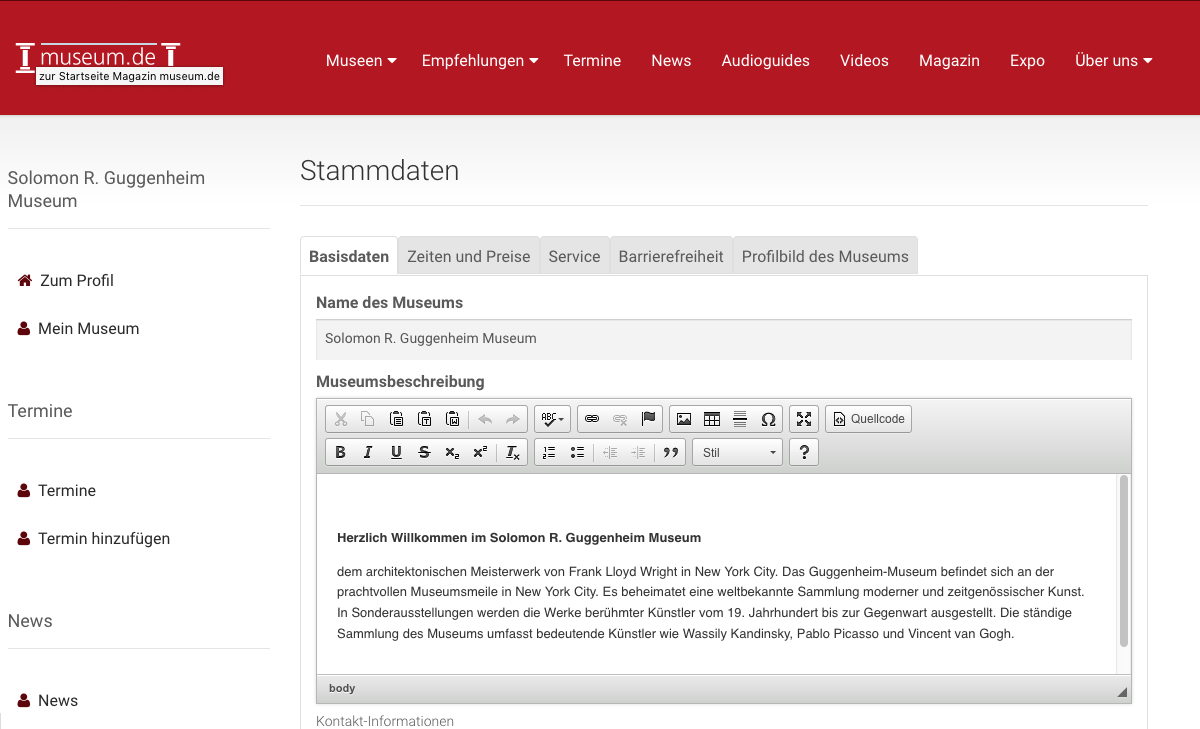Open the spell check ABC dropdown

pos(552,419)
